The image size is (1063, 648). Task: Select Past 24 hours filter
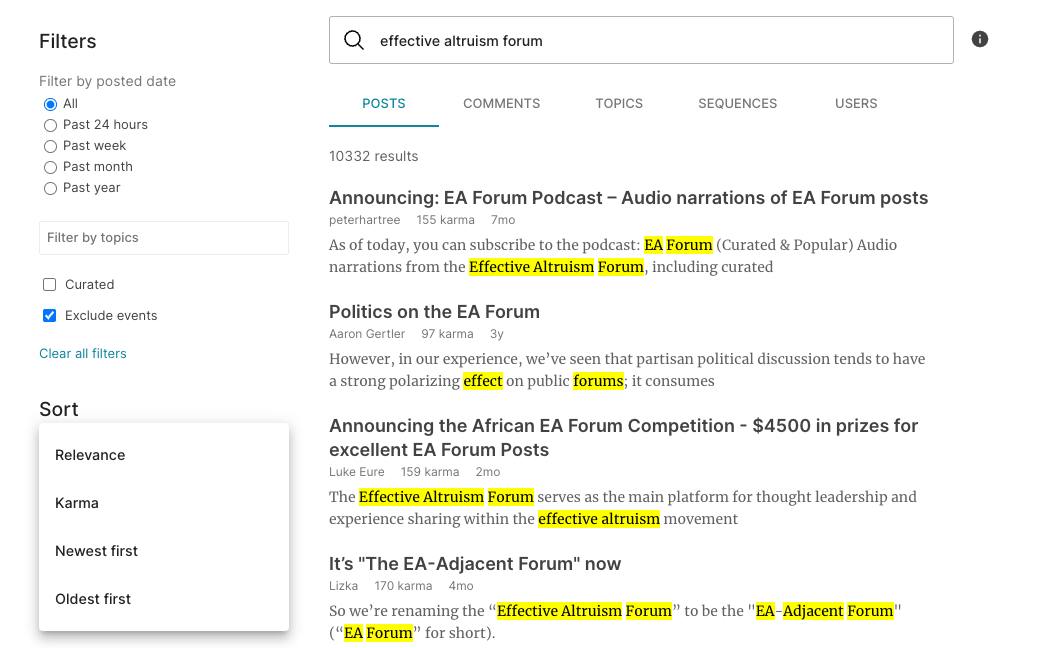pos(50,125)
